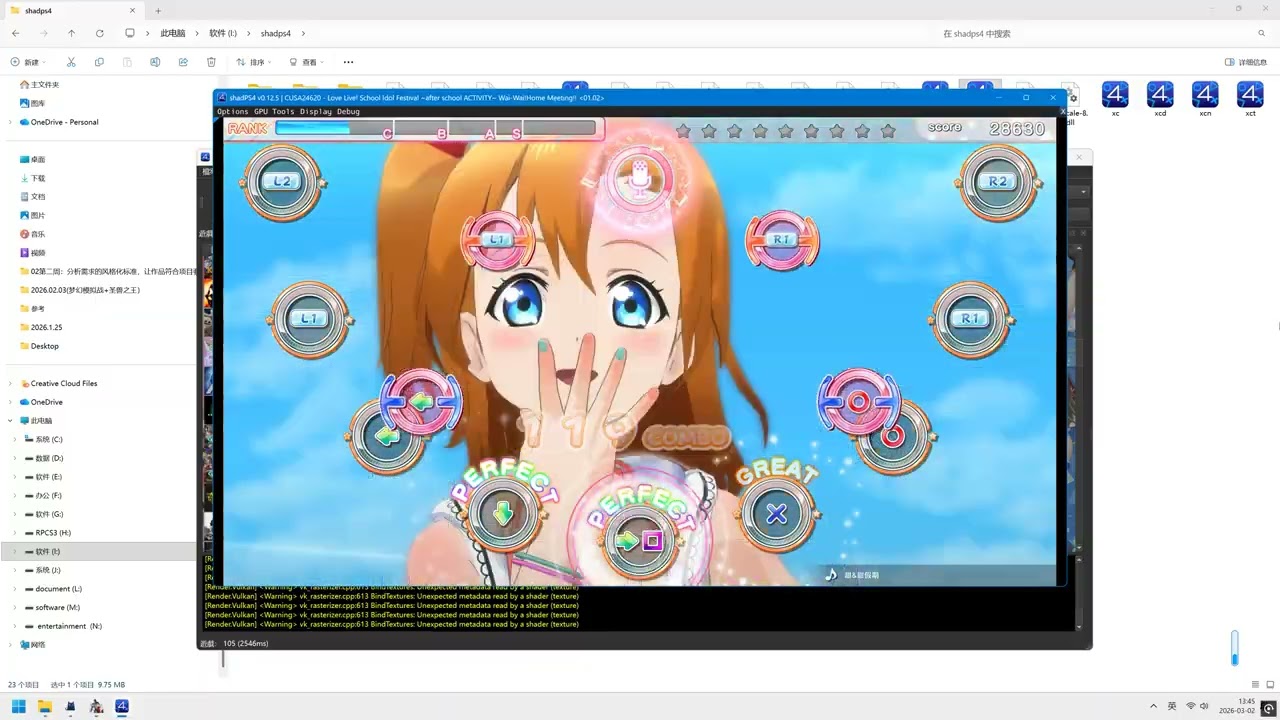Viewport: 1280px width, 720px height.
Task: Click the Rename icon in Explorer toolbar
Action: (x=155, y=62)
